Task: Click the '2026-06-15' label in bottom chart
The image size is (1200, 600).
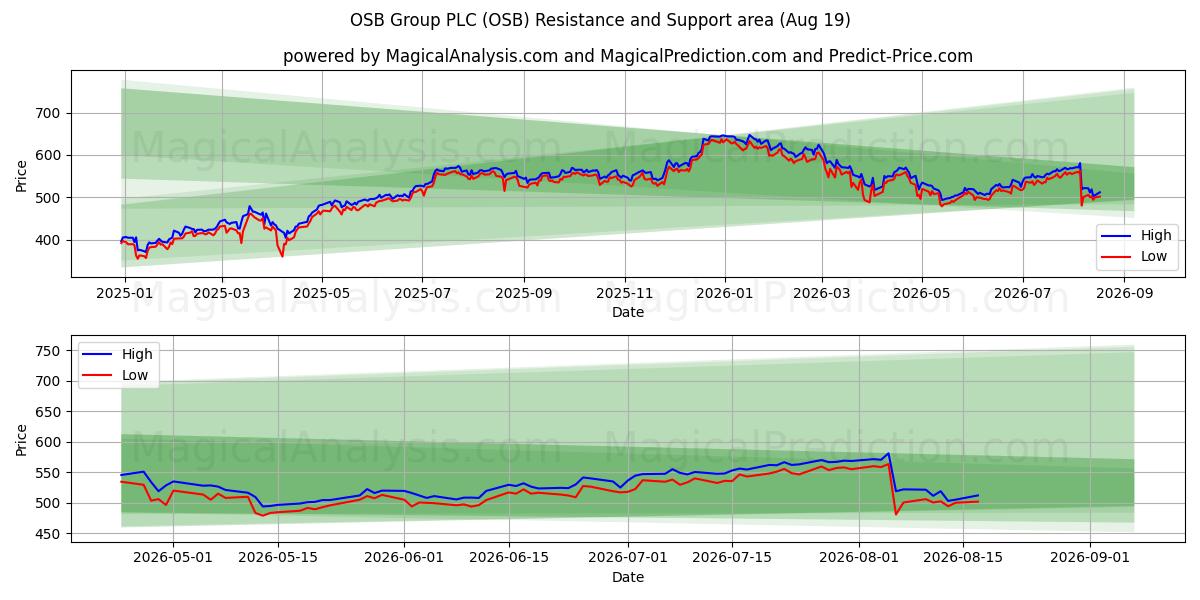Action: 508,560
